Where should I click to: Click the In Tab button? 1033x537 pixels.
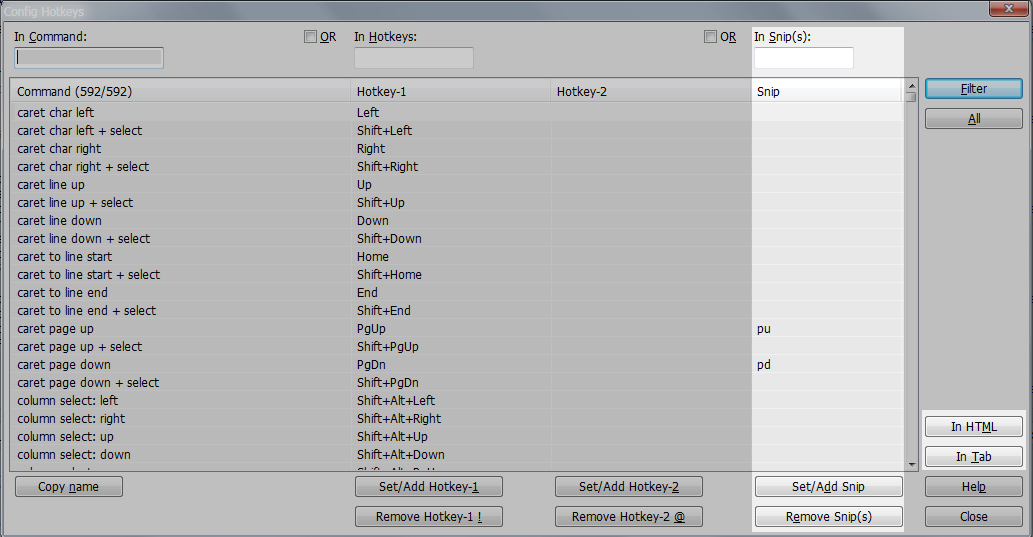pyautogui.click(x=973, y=457)
